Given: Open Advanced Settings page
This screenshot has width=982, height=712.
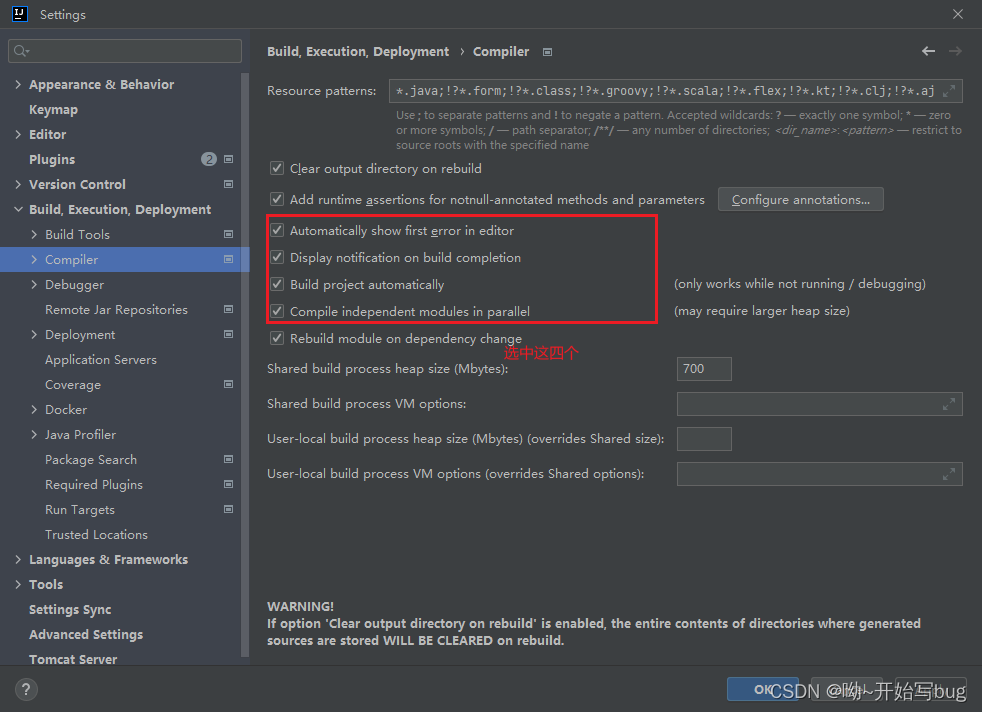Looking at the screenshot, I should click(x=86, y=634).
